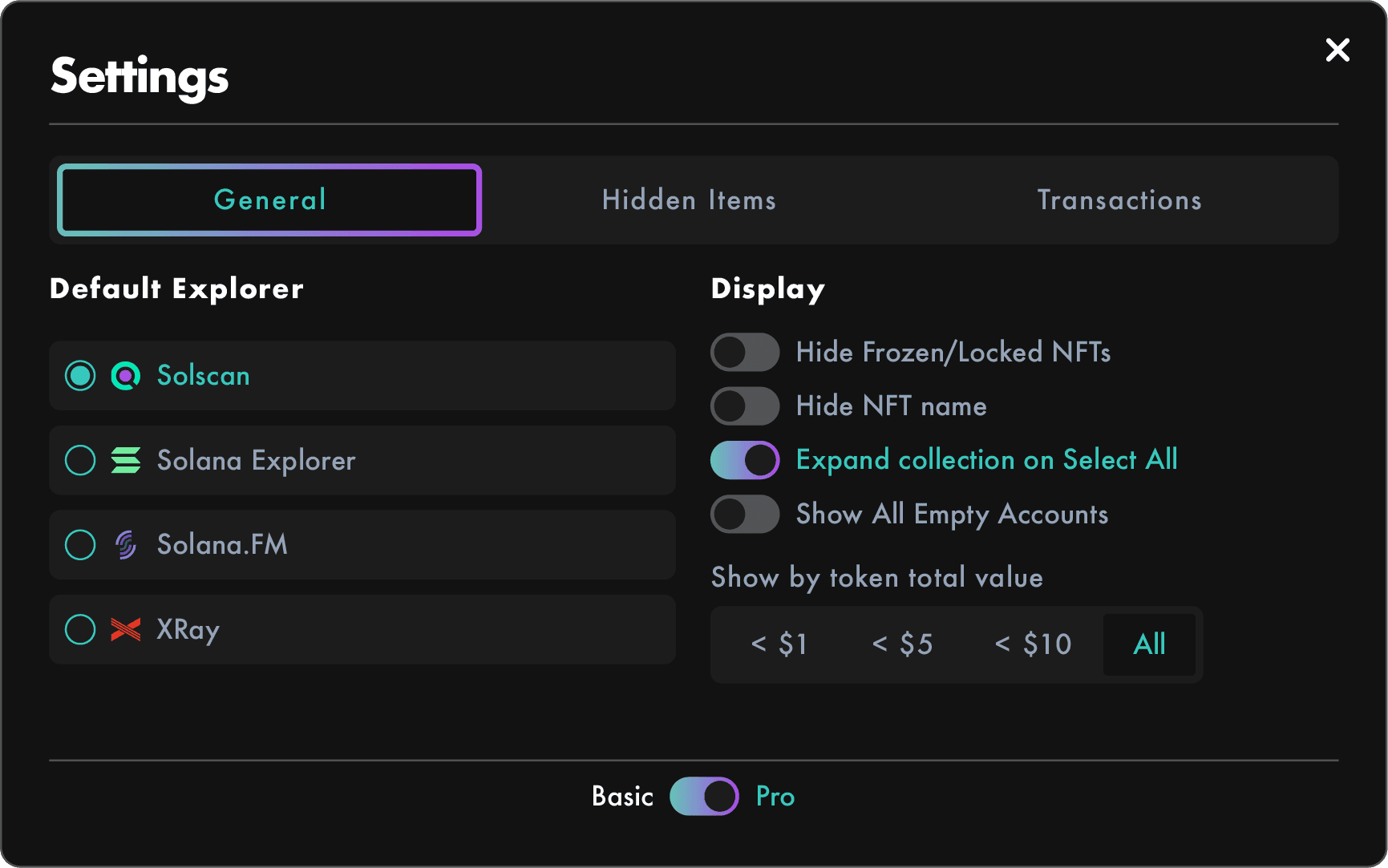
Task: Enable Hide Frozen/Locked NFTs toggle
Action: pyautogui.click(x=745, y=353)
